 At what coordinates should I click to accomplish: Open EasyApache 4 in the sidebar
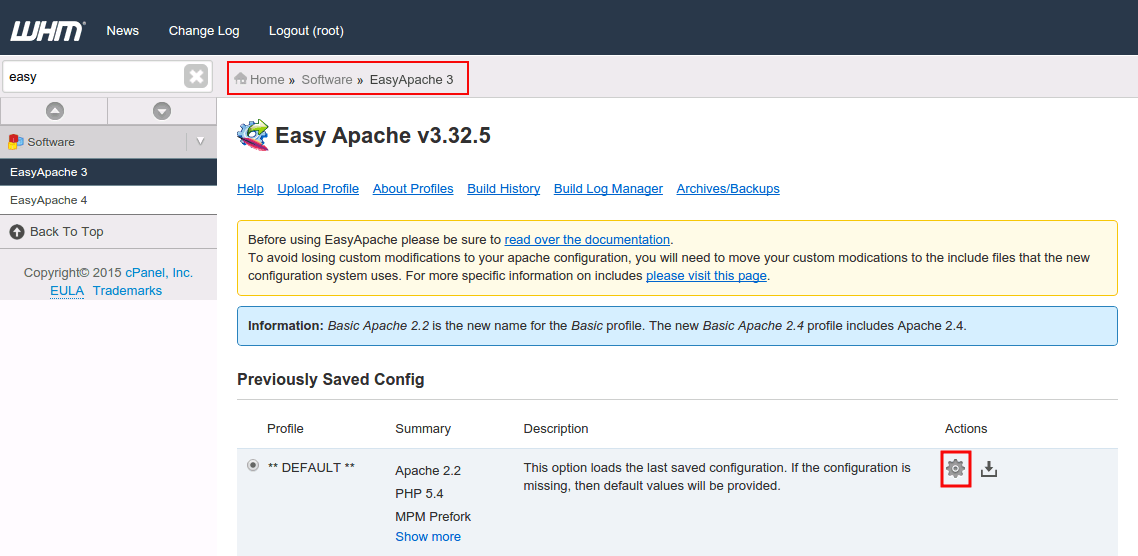click(x=108, y=200)
